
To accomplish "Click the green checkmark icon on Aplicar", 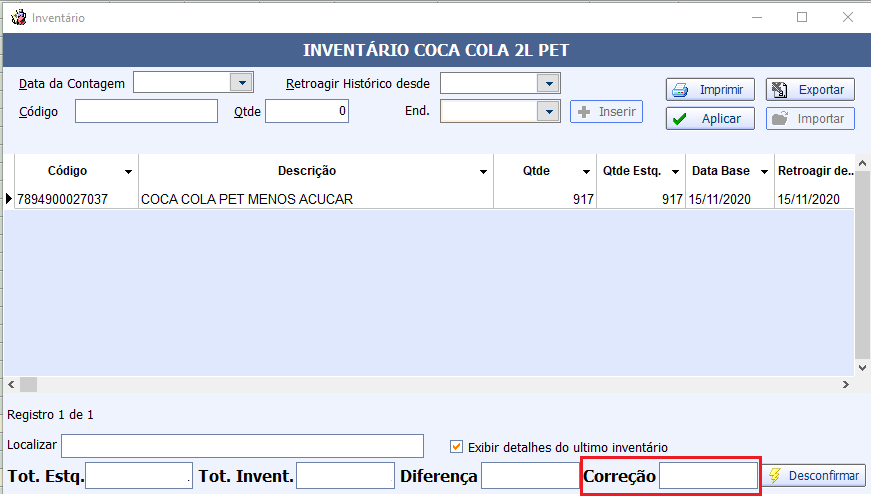I will 679,119.
